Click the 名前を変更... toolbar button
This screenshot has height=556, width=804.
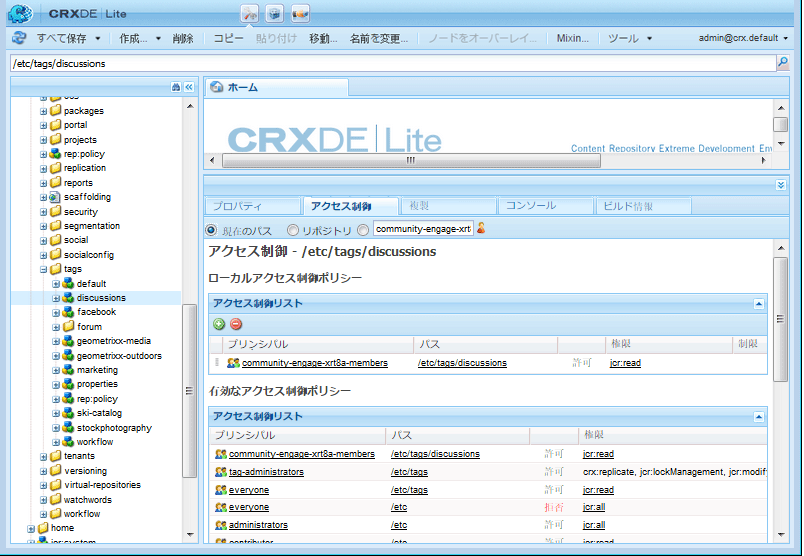[x=379, y=38]
